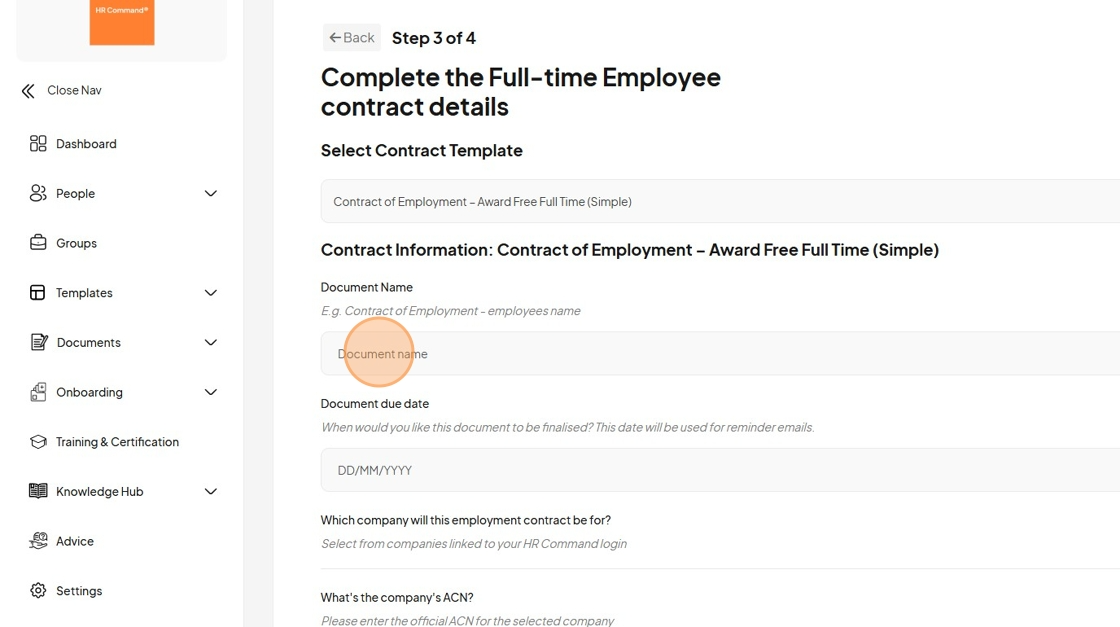Click the Templates layout icon
1120x627 pixels.
click(38, 293)
